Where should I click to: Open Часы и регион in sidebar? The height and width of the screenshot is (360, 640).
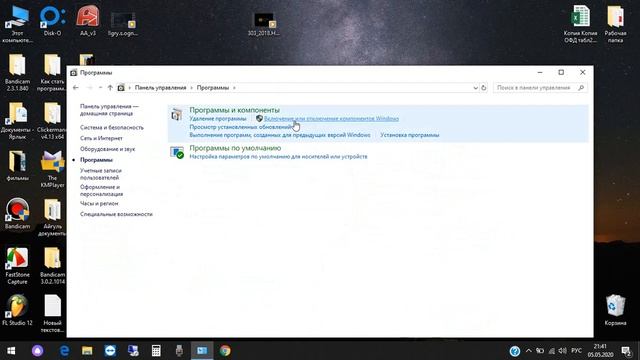(99, 203)
